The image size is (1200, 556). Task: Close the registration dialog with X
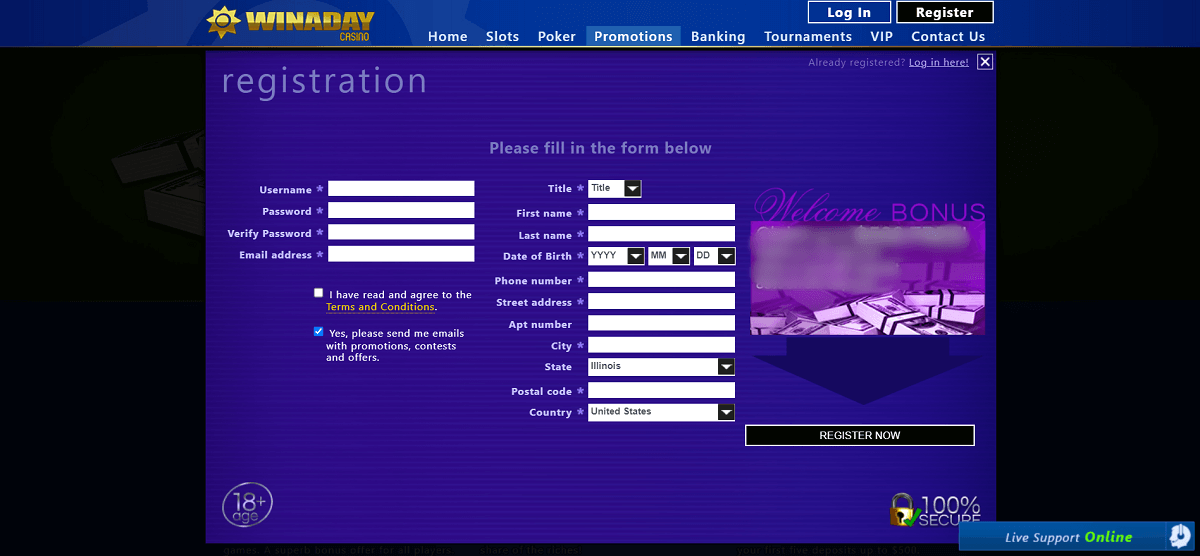coord(985,62)
